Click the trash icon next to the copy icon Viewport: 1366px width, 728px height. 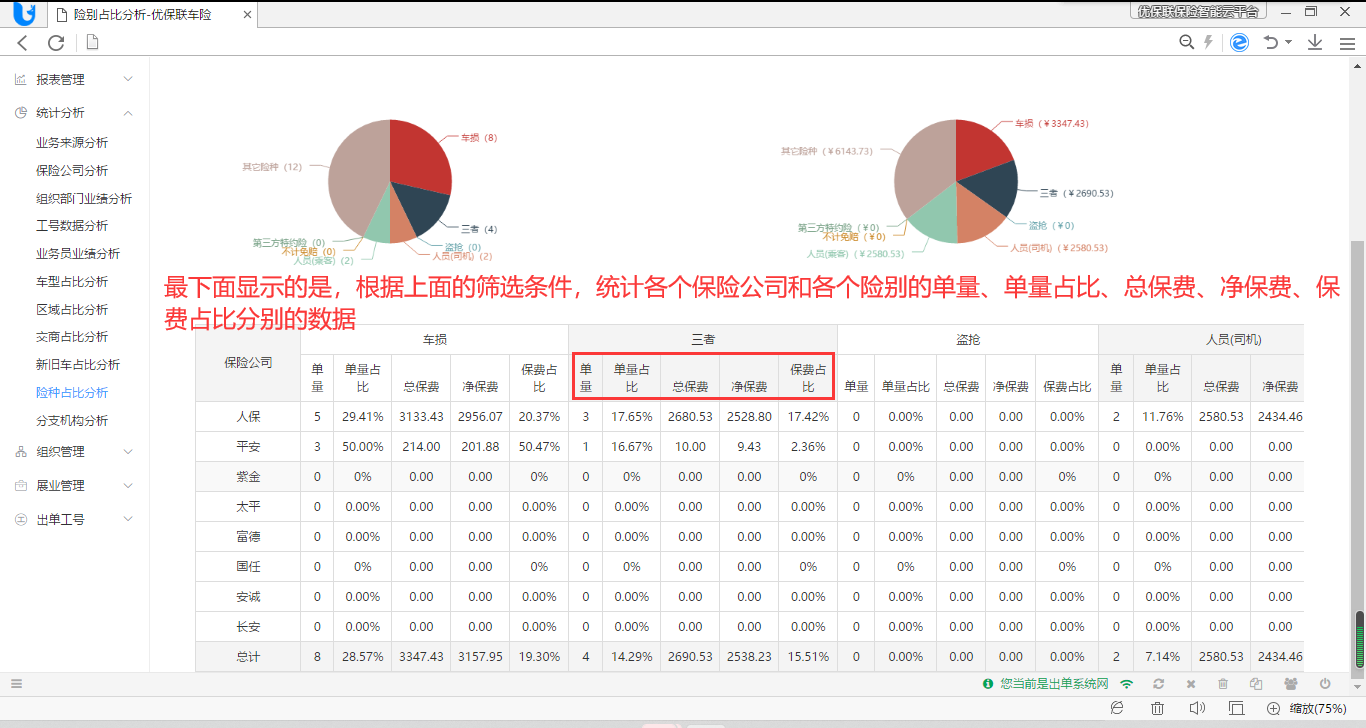coord(1223,684)
